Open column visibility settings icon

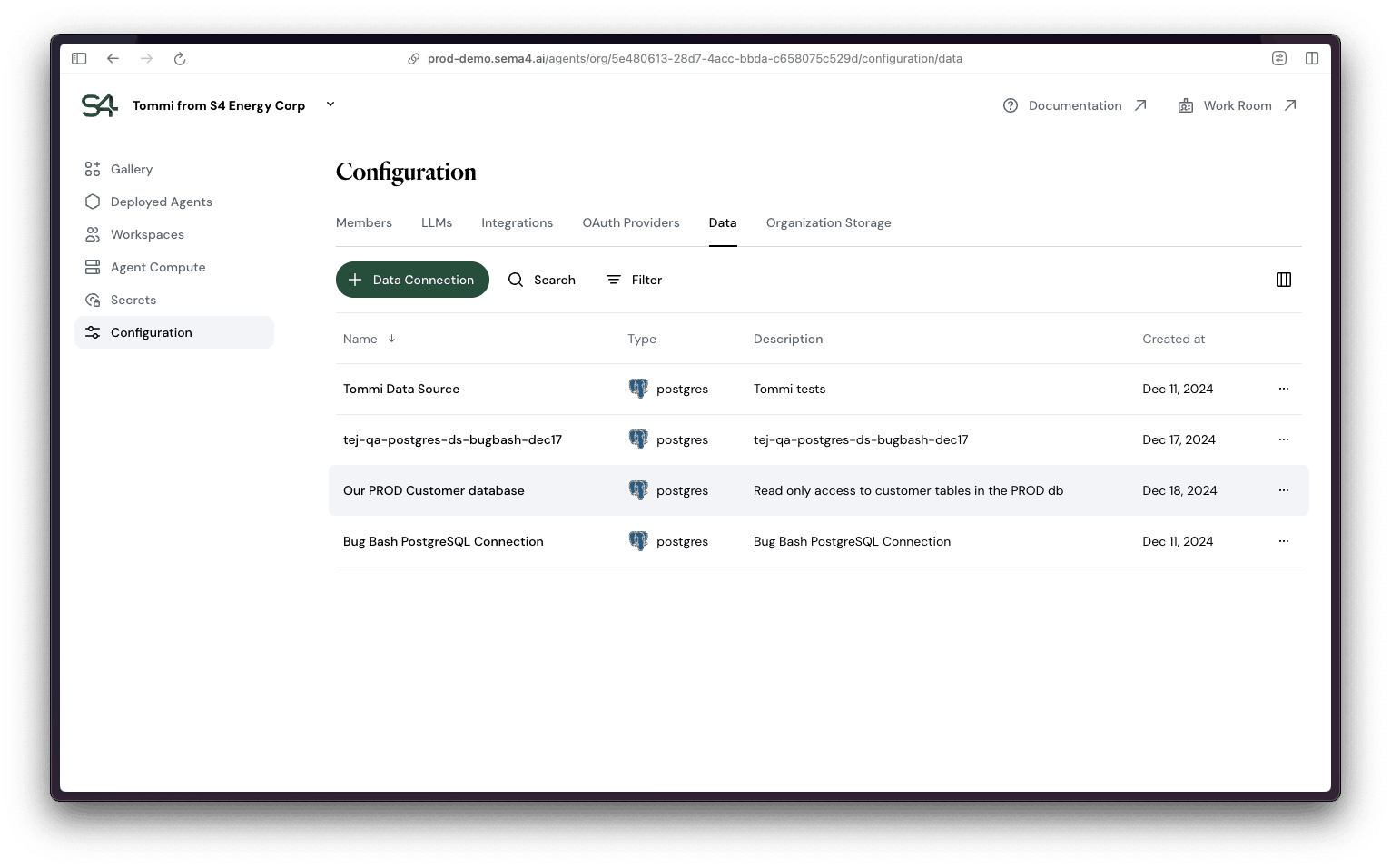1283,280
